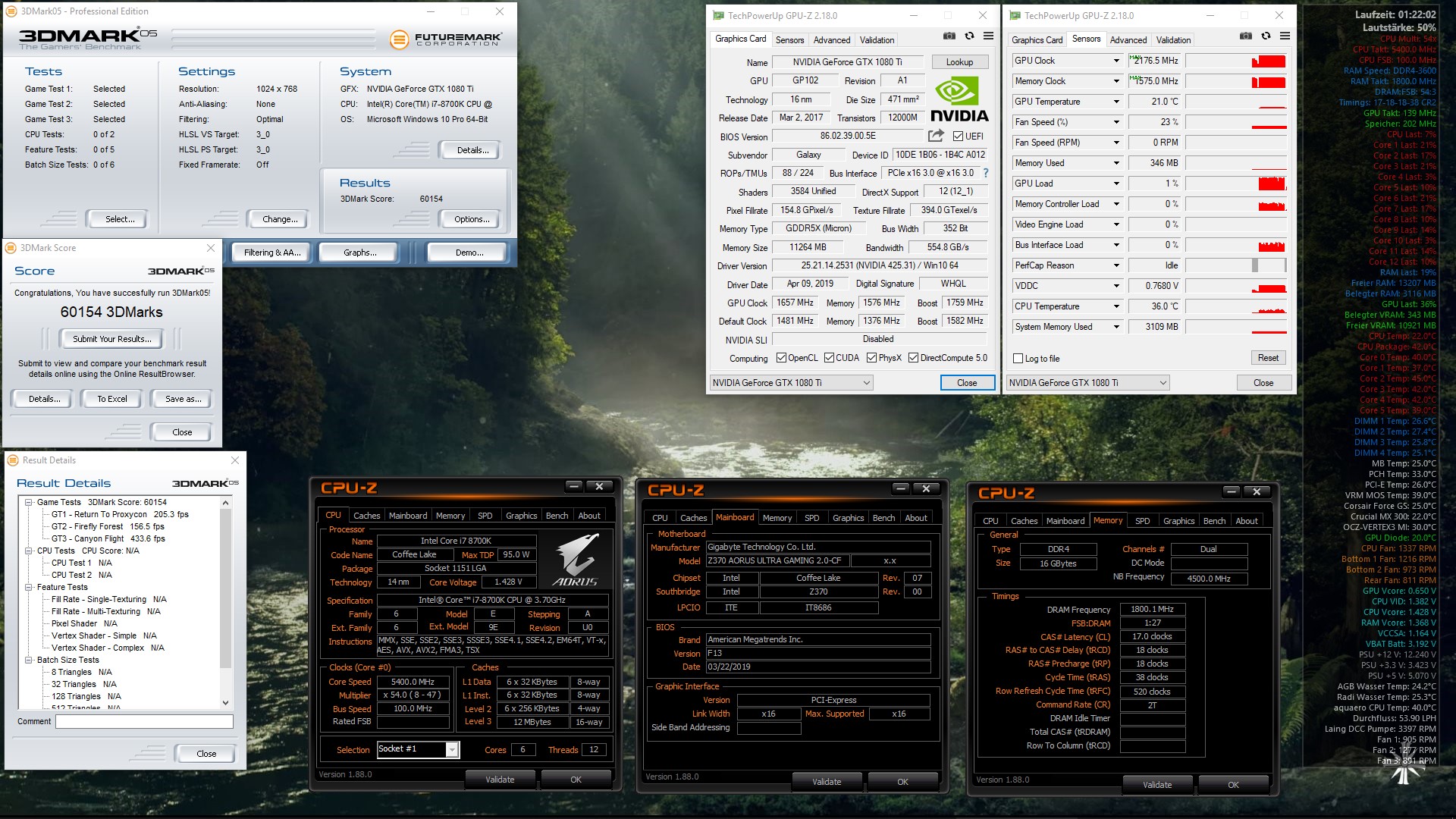
Task: Enable the Log to file checkbox
Action: click(1018, 359)
